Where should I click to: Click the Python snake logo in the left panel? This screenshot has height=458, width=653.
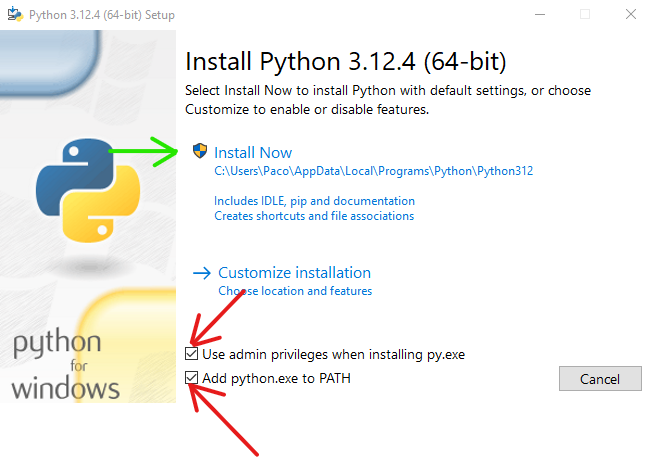pos(88,190)
